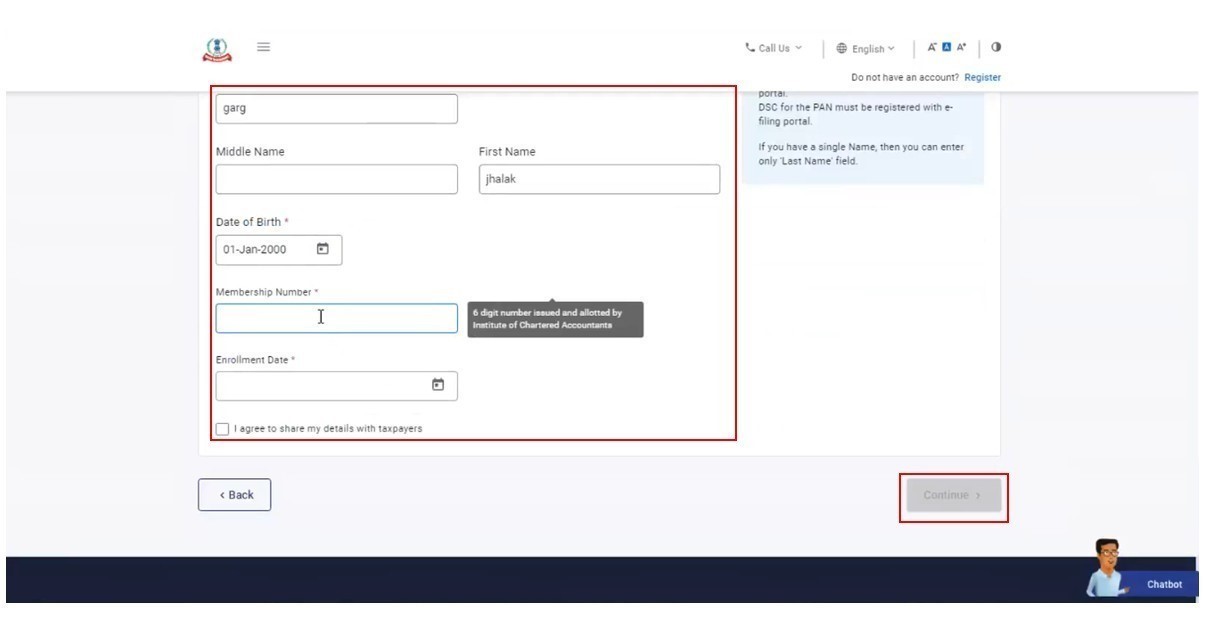
Task: Toggle high contrast mode icon
Action: [x=996, y=48]
